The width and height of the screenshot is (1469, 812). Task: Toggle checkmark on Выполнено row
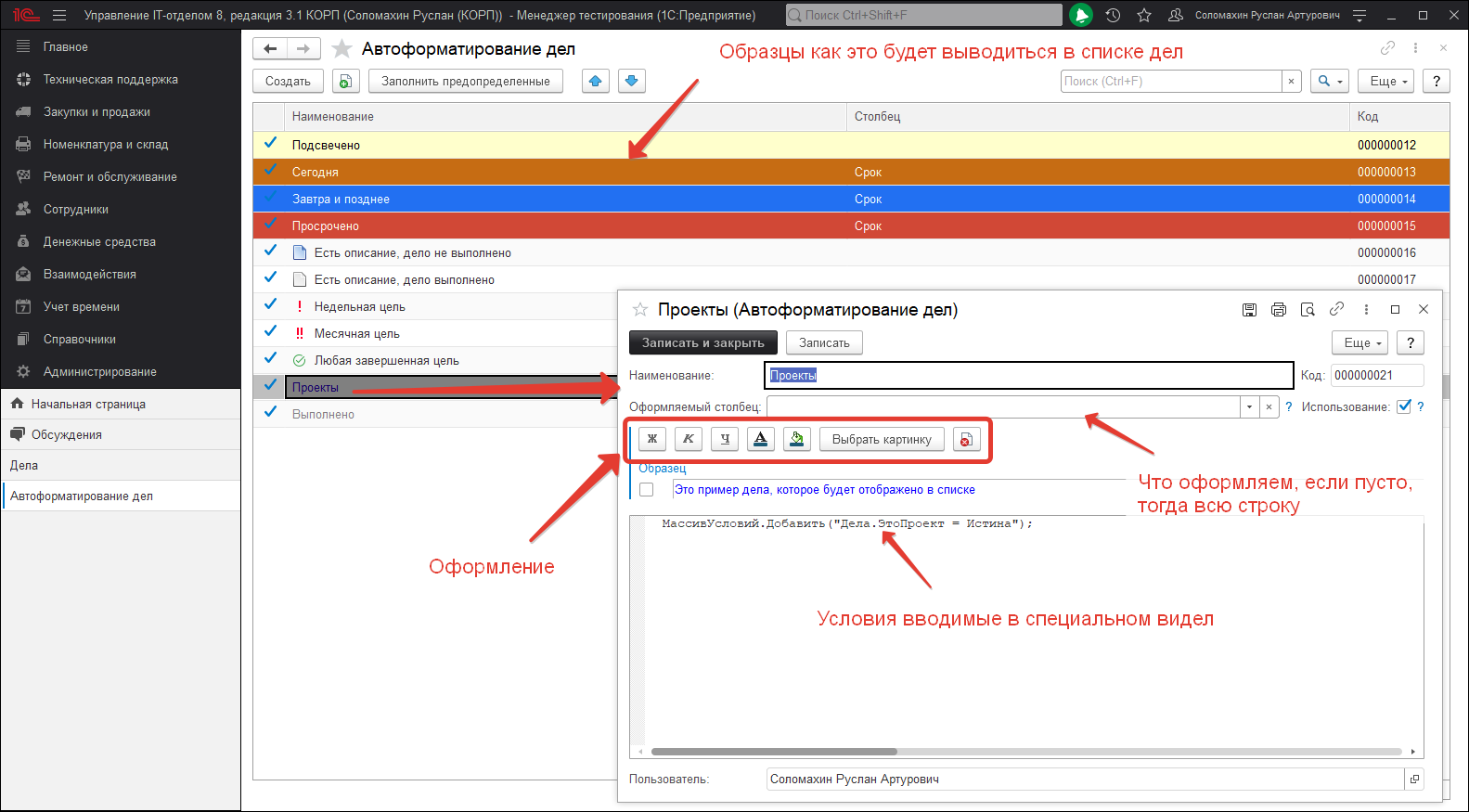tap(271, 413)
